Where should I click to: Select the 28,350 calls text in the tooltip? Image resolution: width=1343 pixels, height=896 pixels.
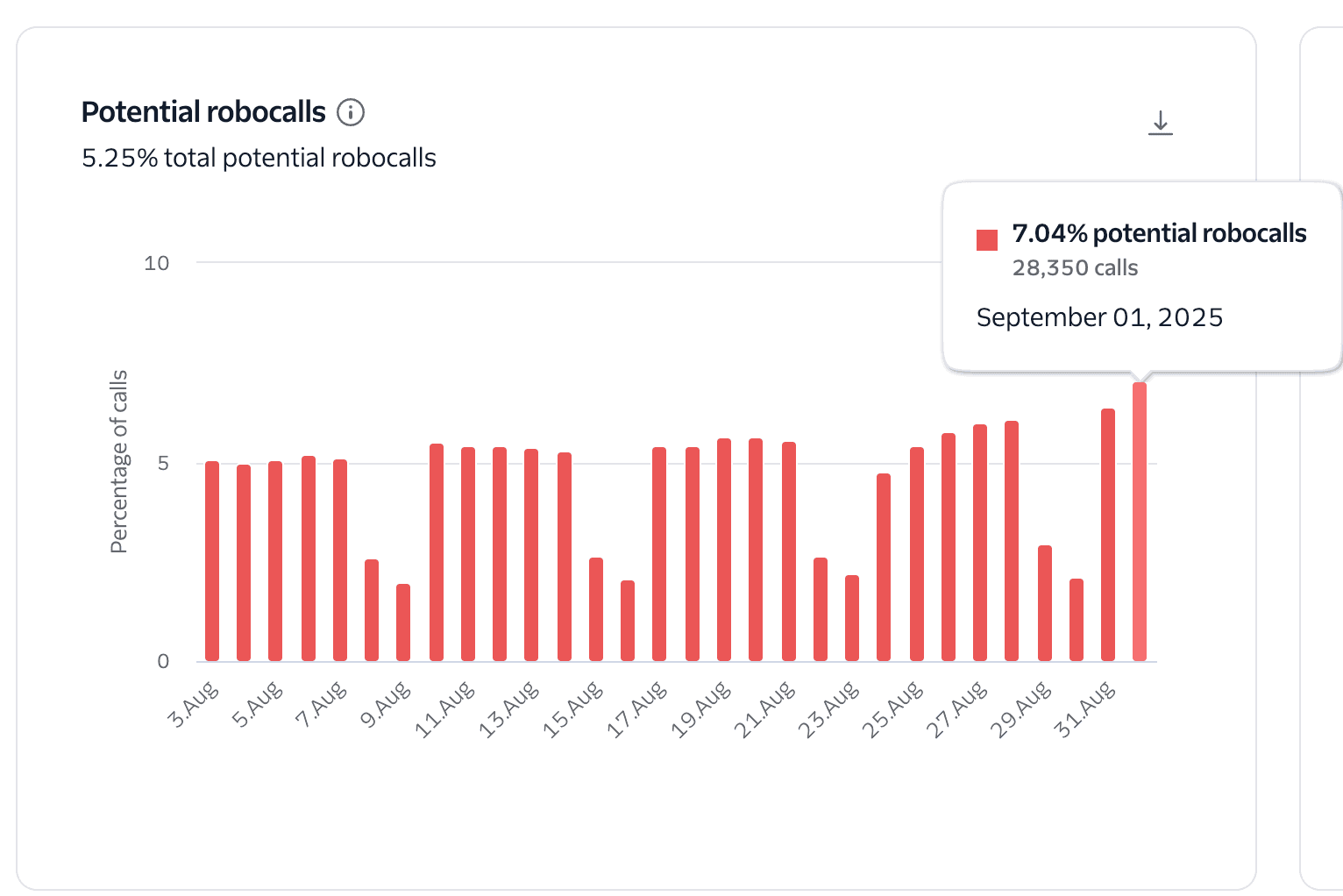click(x=1074, y=268)
